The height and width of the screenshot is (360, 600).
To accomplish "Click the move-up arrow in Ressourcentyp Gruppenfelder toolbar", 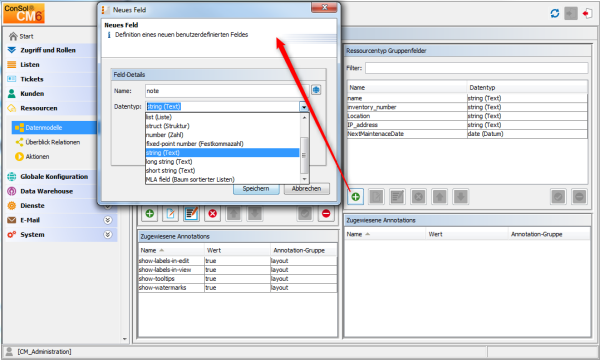I will (439, 197).
